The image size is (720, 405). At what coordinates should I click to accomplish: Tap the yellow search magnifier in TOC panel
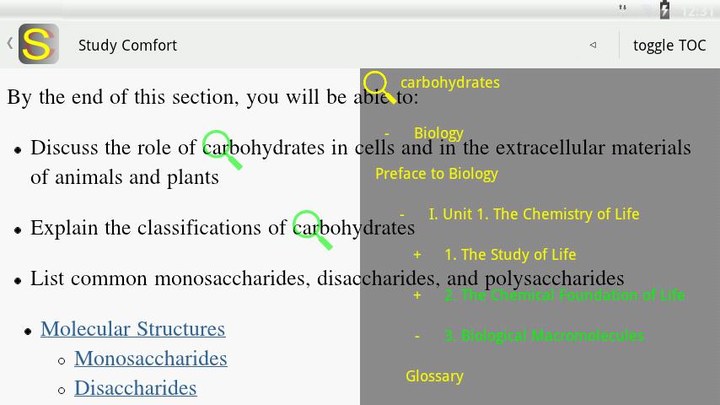(x=379, y=87)
